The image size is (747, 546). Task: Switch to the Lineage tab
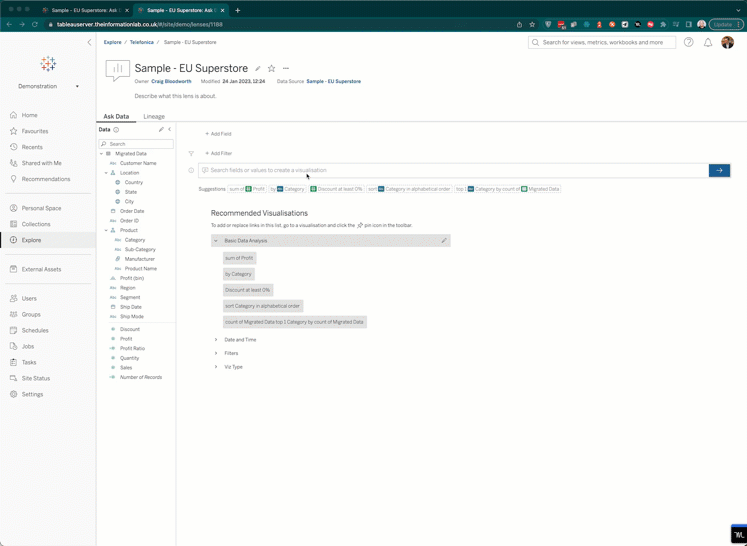point(154,116)
